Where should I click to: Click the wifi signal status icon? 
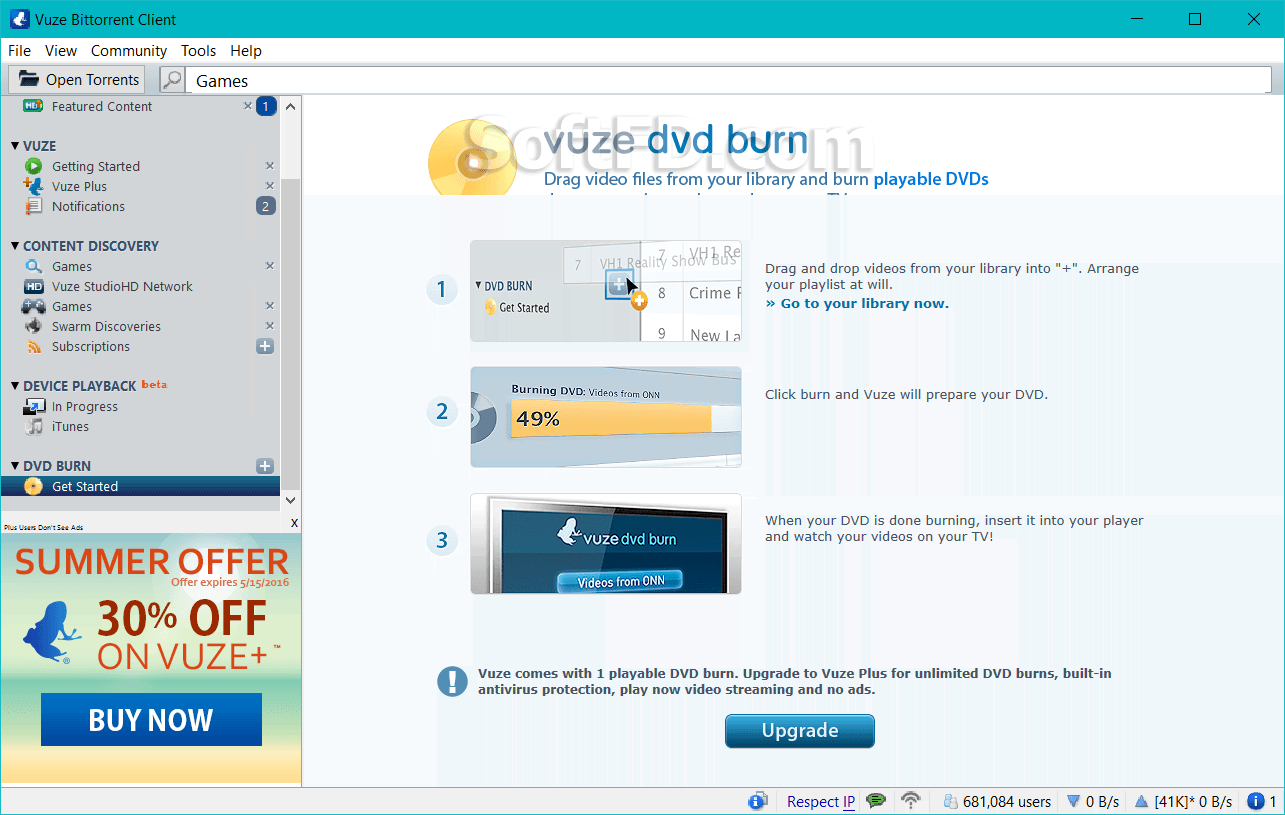pos(910,801)
